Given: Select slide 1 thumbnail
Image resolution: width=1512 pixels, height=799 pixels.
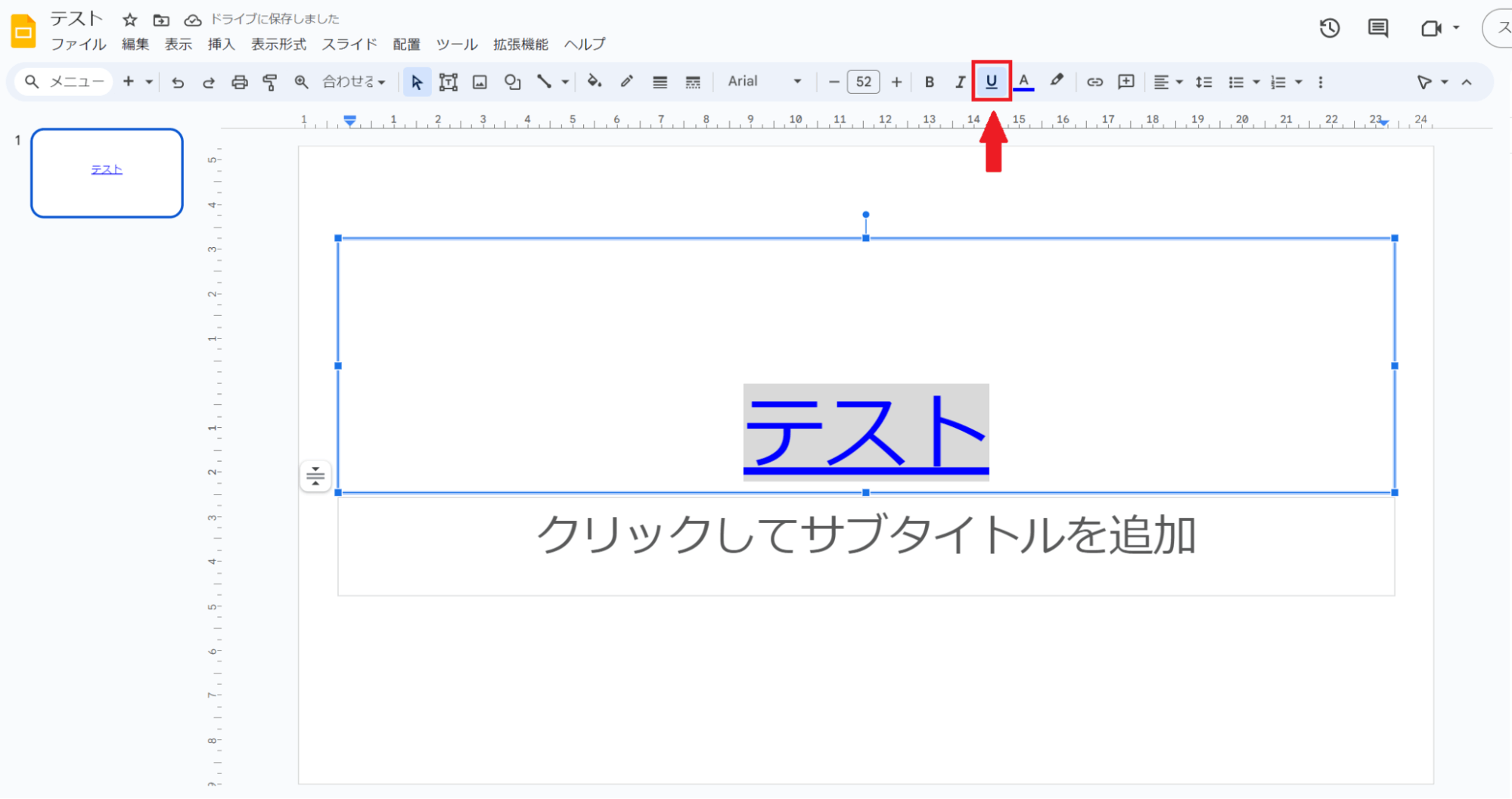Looking at the screenshot, I should 107,173.
